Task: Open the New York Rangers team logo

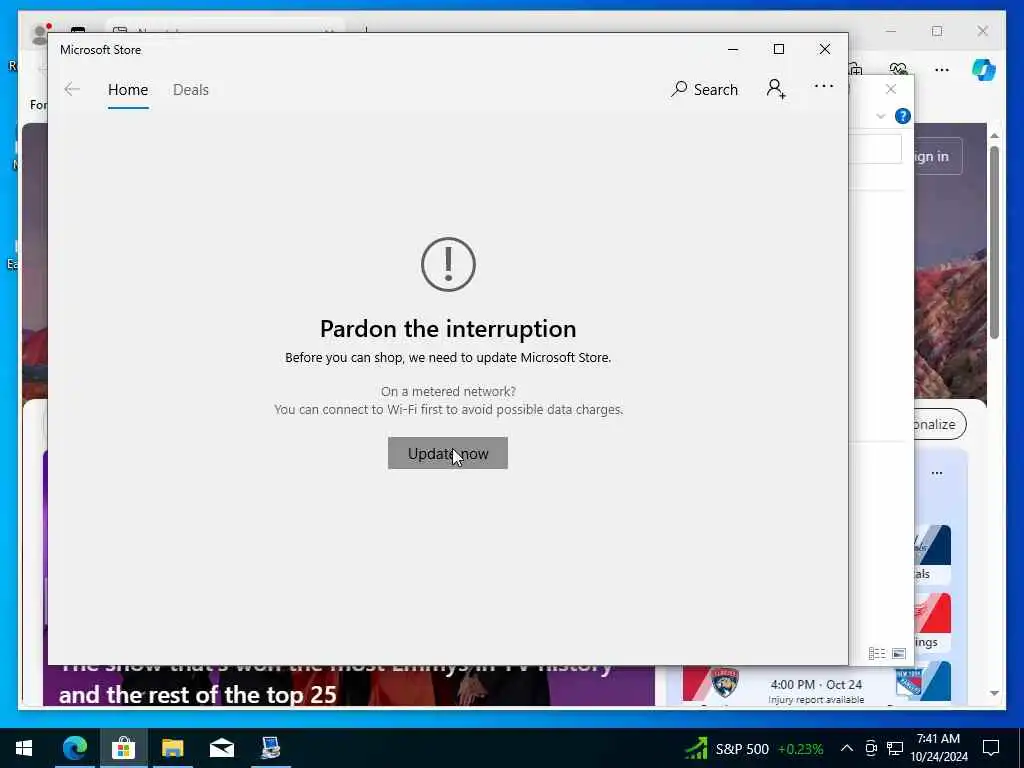Action: point(908,682)
